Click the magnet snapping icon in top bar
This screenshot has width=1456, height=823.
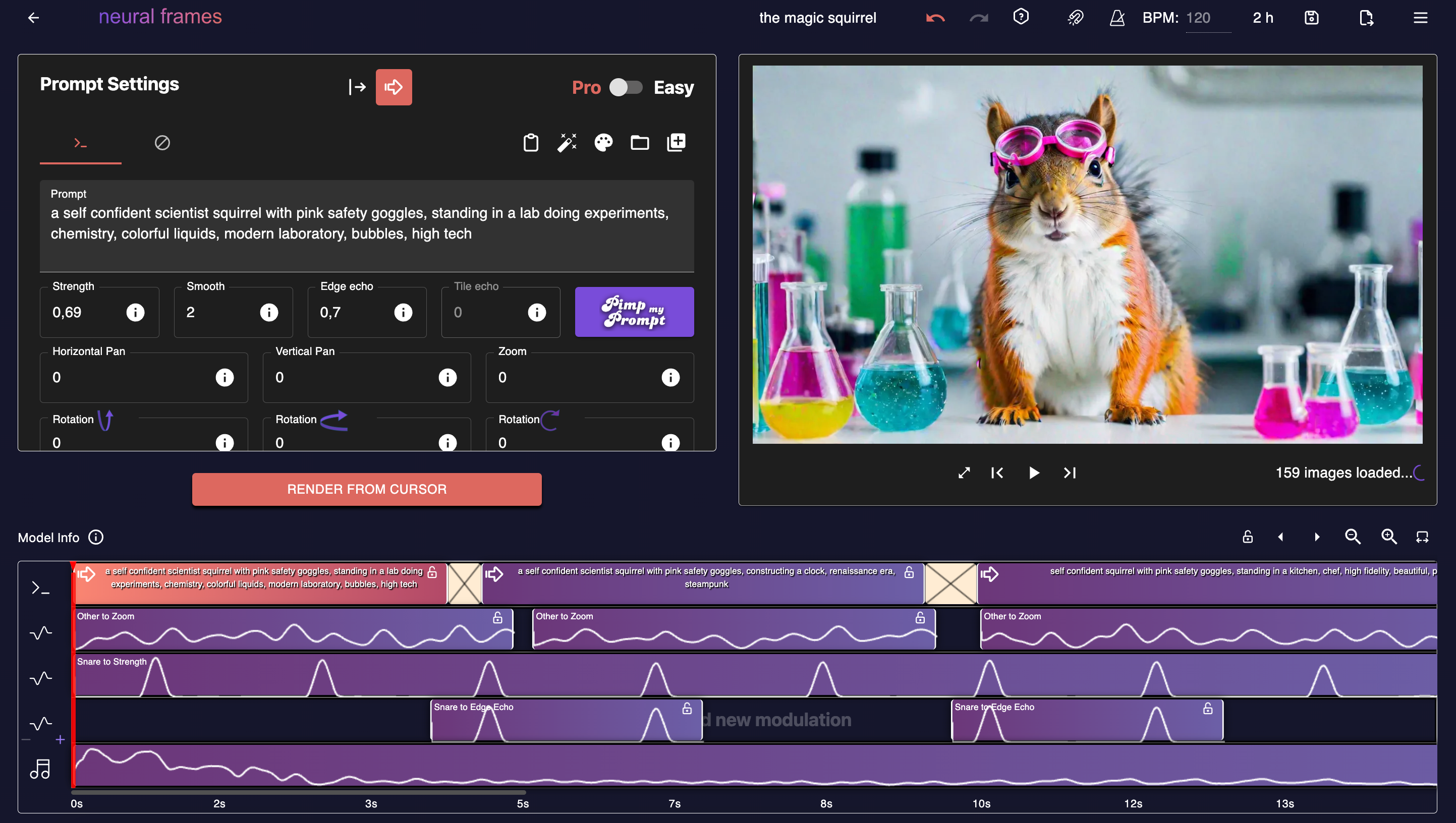tap(1076, 18)
